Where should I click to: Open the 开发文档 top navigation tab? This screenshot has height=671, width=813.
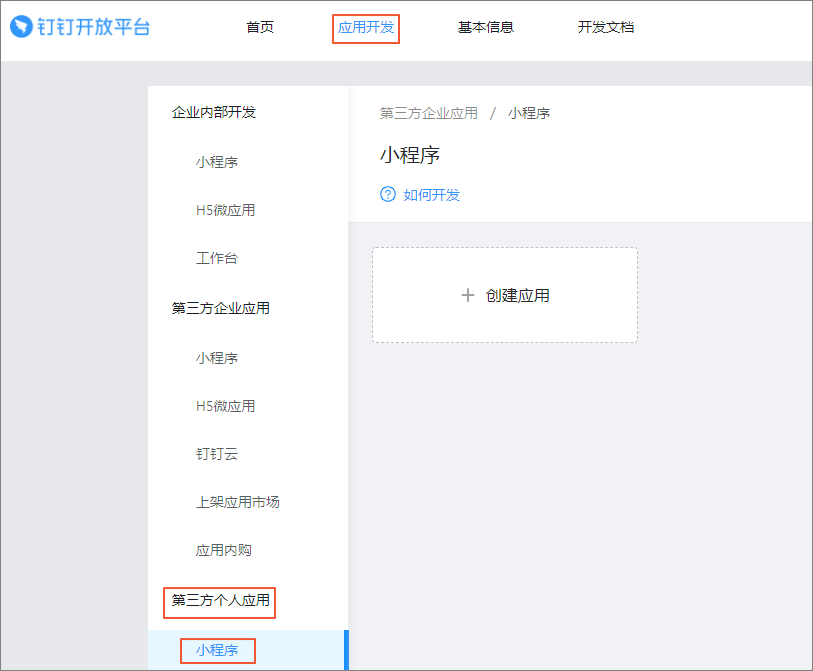click(606, 27)
